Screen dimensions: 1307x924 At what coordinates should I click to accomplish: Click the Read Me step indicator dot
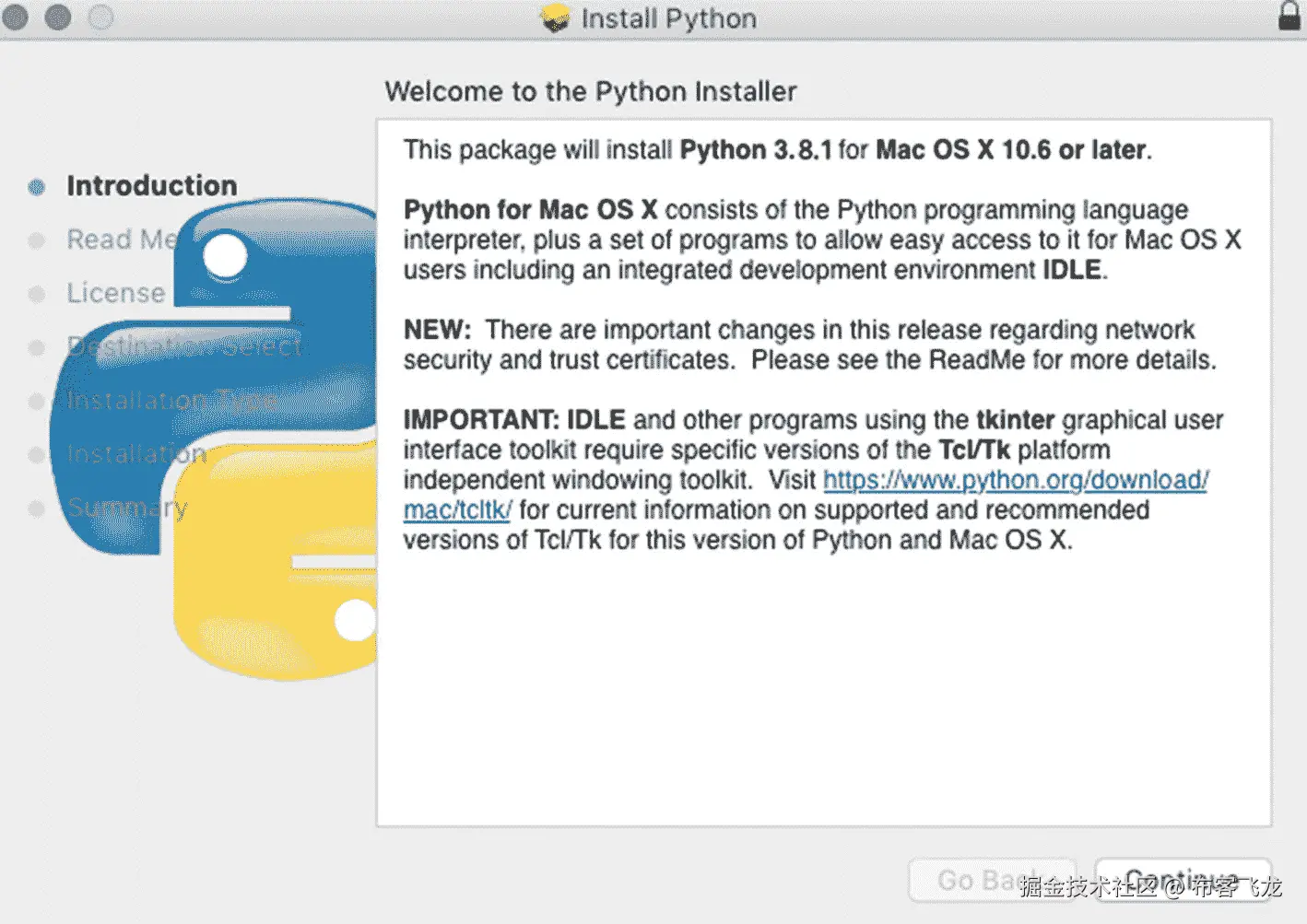[36, 240]
